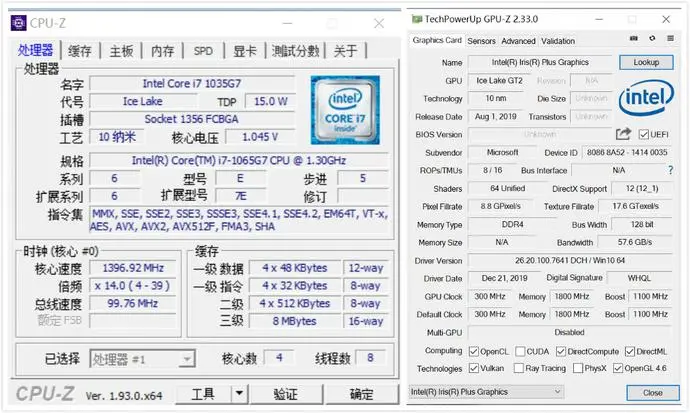Toggle the DirectCompute checkbox
690x413 pixels.
point(561,351)
